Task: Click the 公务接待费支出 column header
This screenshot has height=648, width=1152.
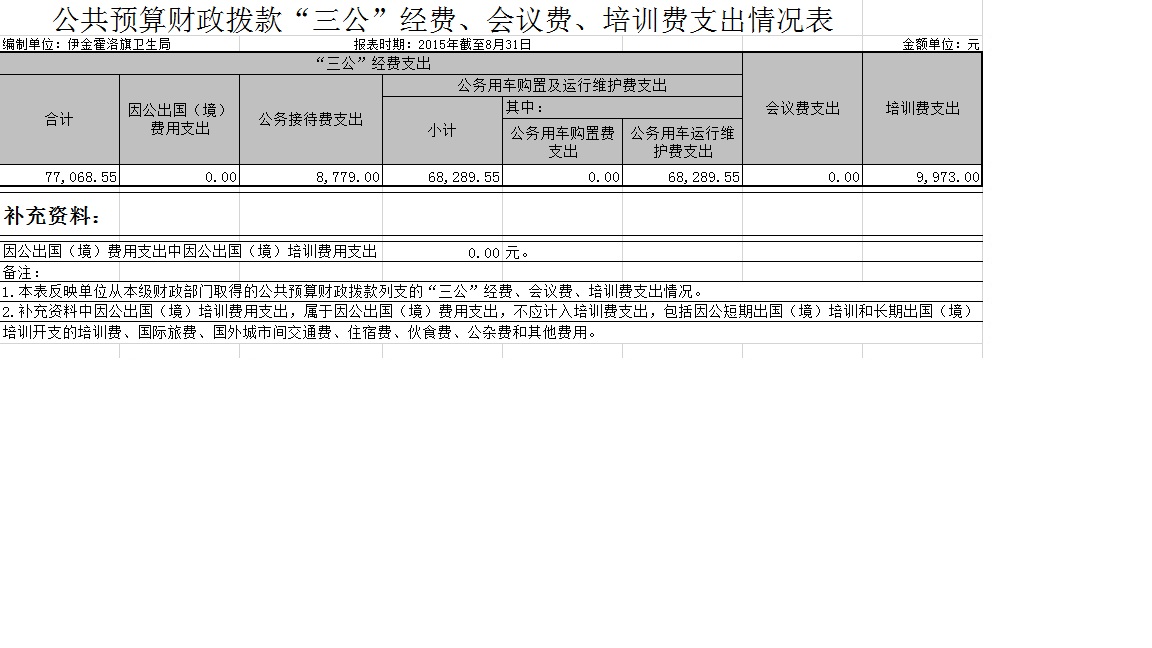Action: tap(311, 119)
